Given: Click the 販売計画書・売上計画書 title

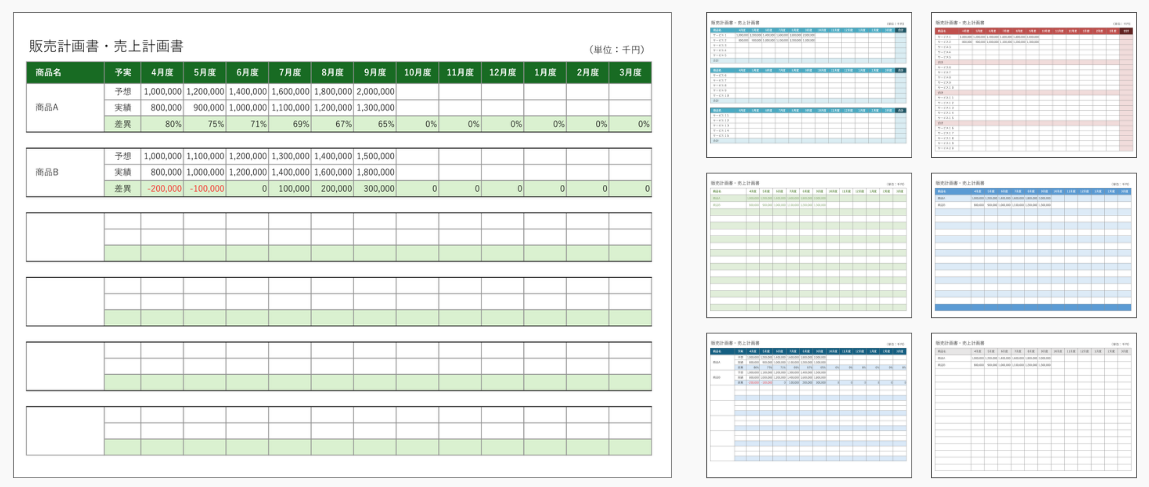Looking at the screenshot, I should (x=105, y=46).
